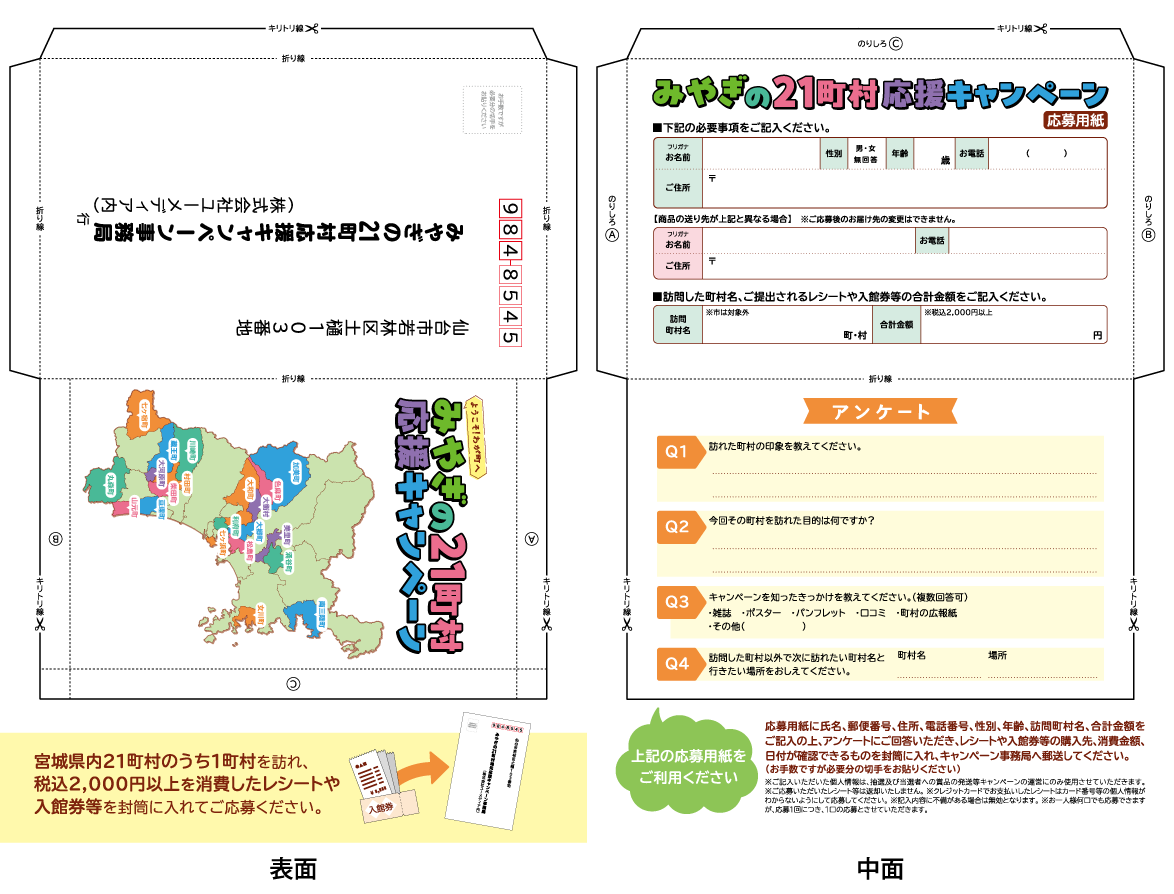Click the Q2 question 今回その町村を訪れた目的は何ですか？
1174x894 pixels.
pos(791,520)
